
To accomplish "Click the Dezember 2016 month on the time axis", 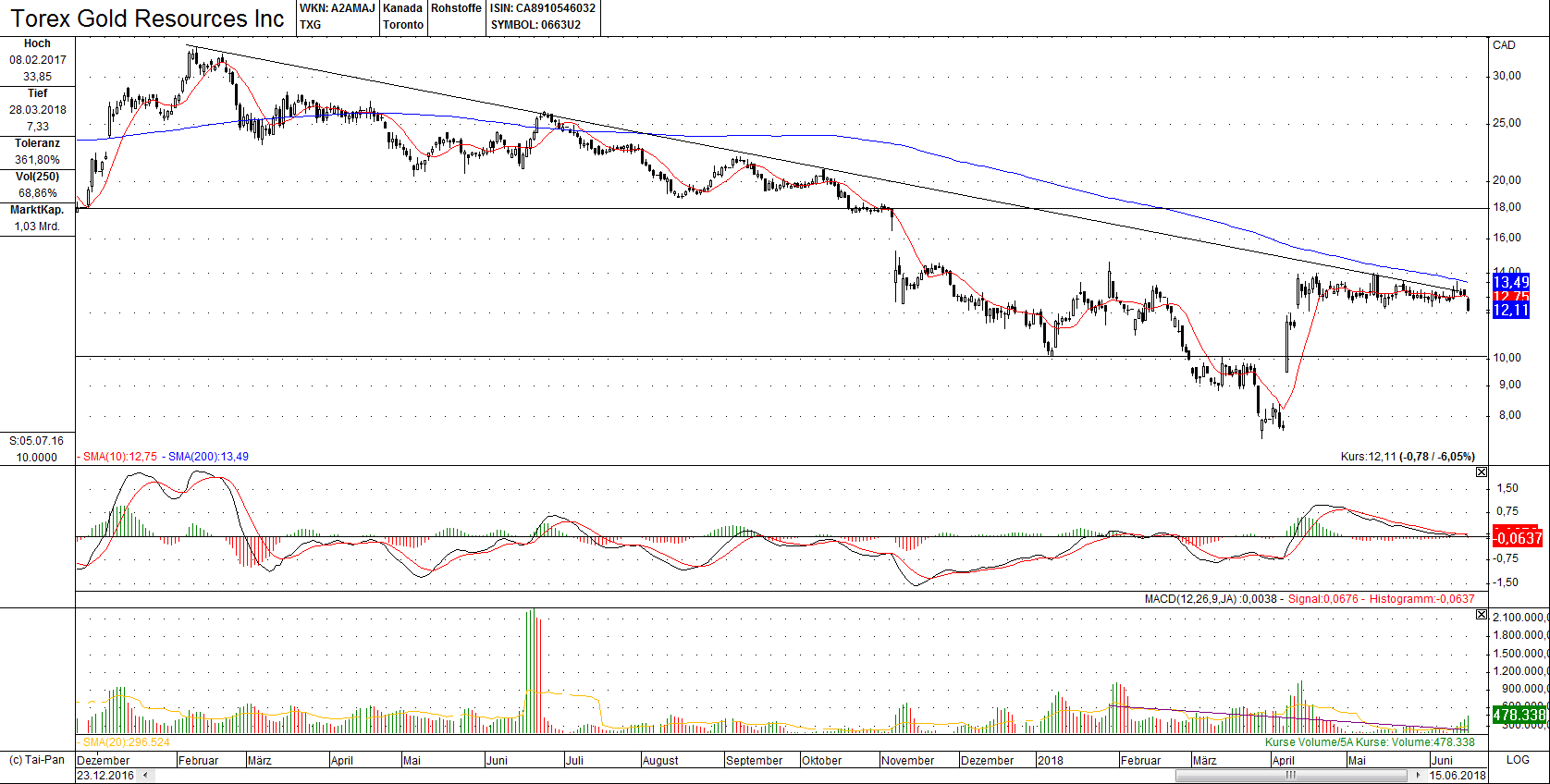I will click(104, 761).
